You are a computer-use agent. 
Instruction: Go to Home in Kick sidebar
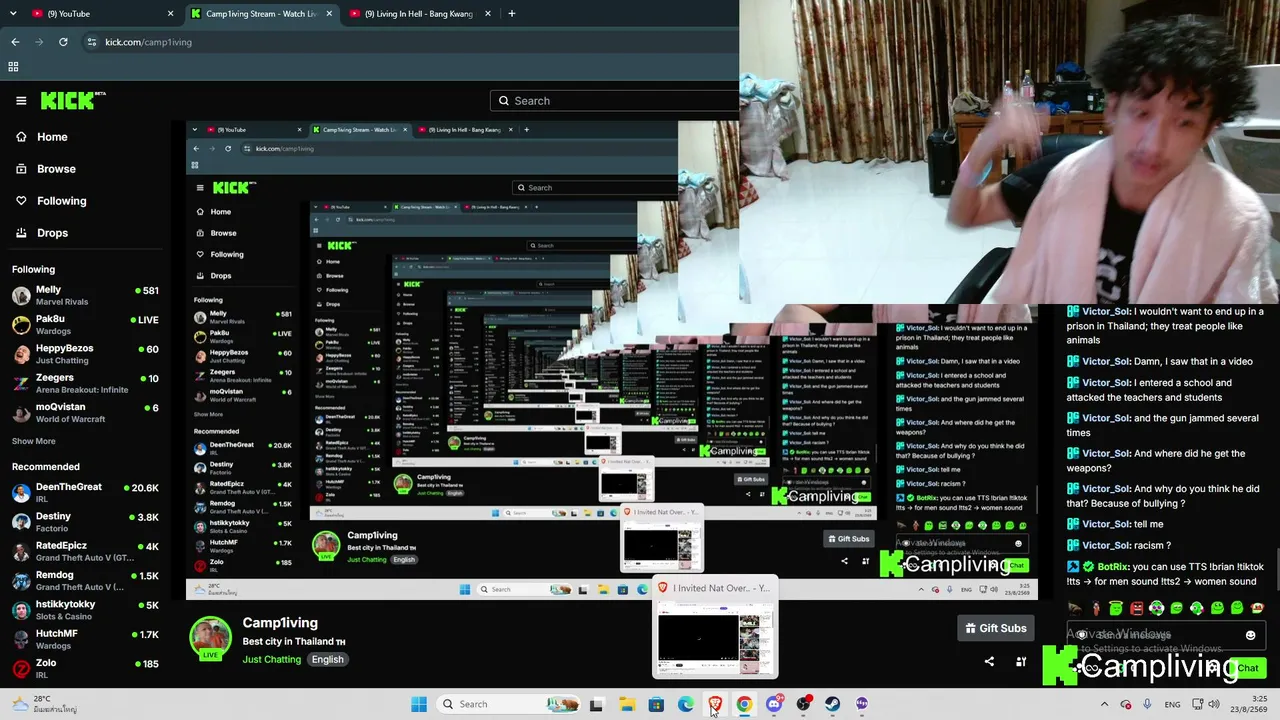pyautogui.click(x=42, y=137)
